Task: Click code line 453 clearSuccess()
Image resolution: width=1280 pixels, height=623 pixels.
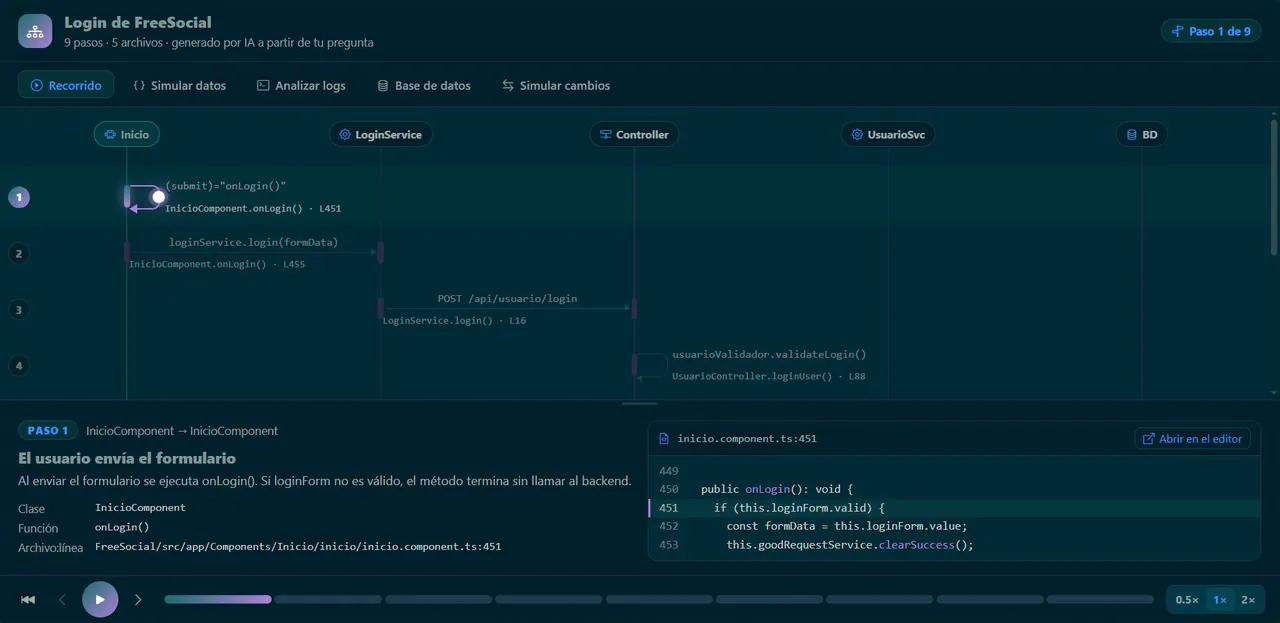Action: click(954, 545)
